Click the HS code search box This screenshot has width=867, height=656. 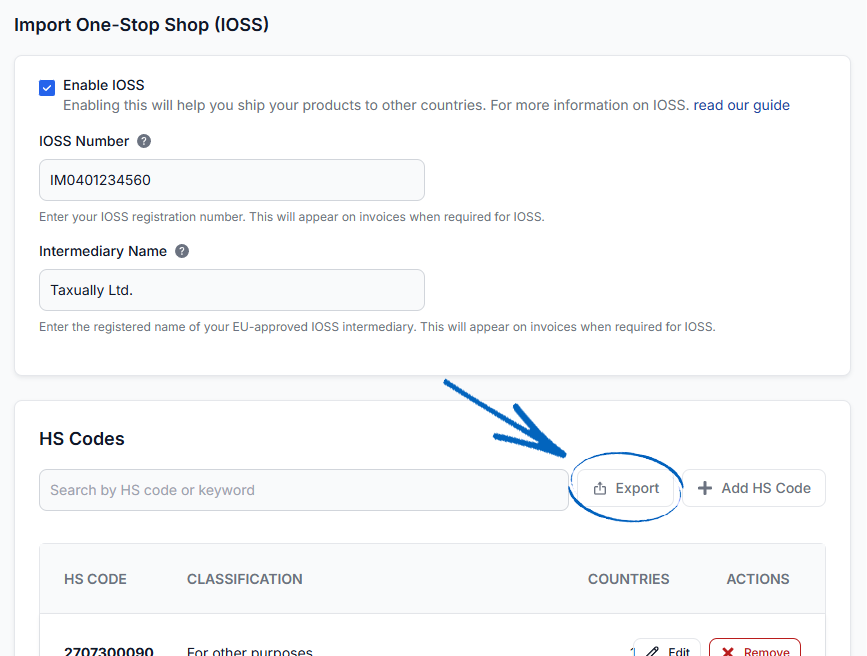[x=304, y=490]
